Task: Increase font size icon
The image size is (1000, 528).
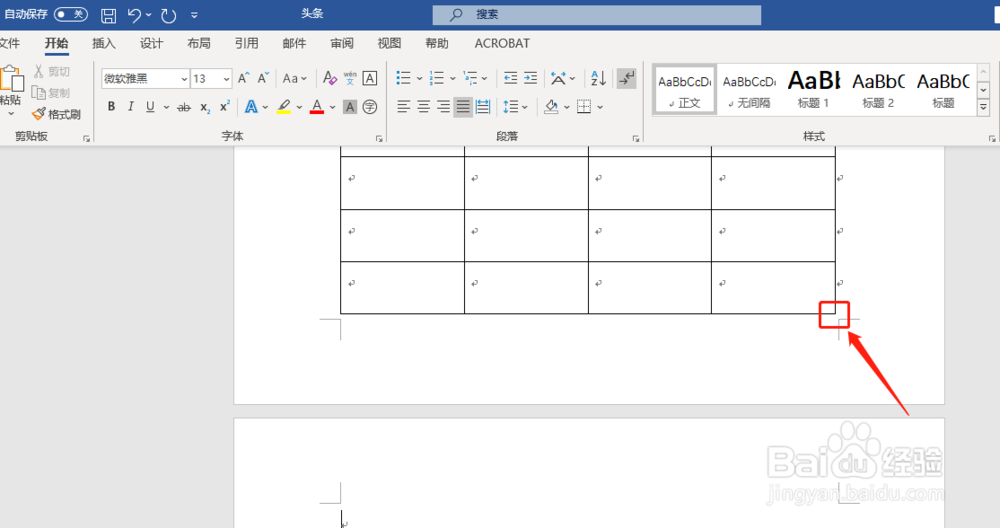Action: 244,78
